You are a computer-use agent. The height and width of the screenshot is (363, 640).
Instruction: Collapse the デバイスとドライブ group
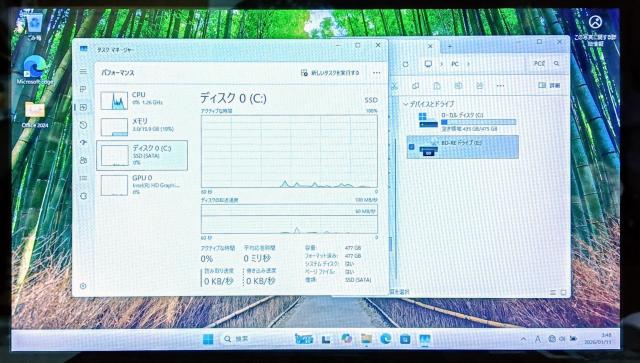(405, 104)
